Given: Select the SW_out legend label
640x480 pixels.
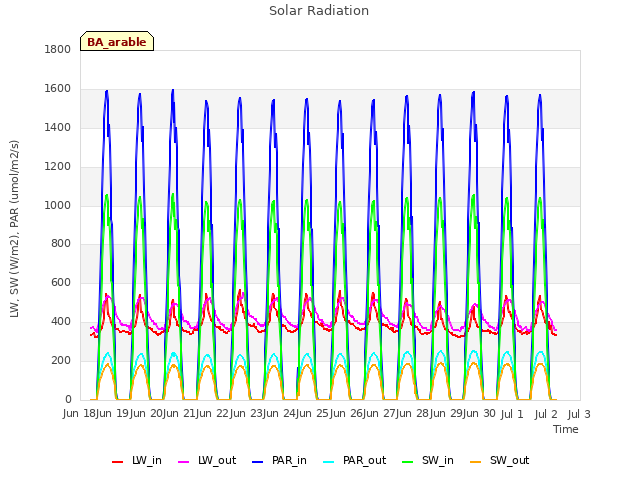Looking at the screenshot, I should [x=510, y=461].
